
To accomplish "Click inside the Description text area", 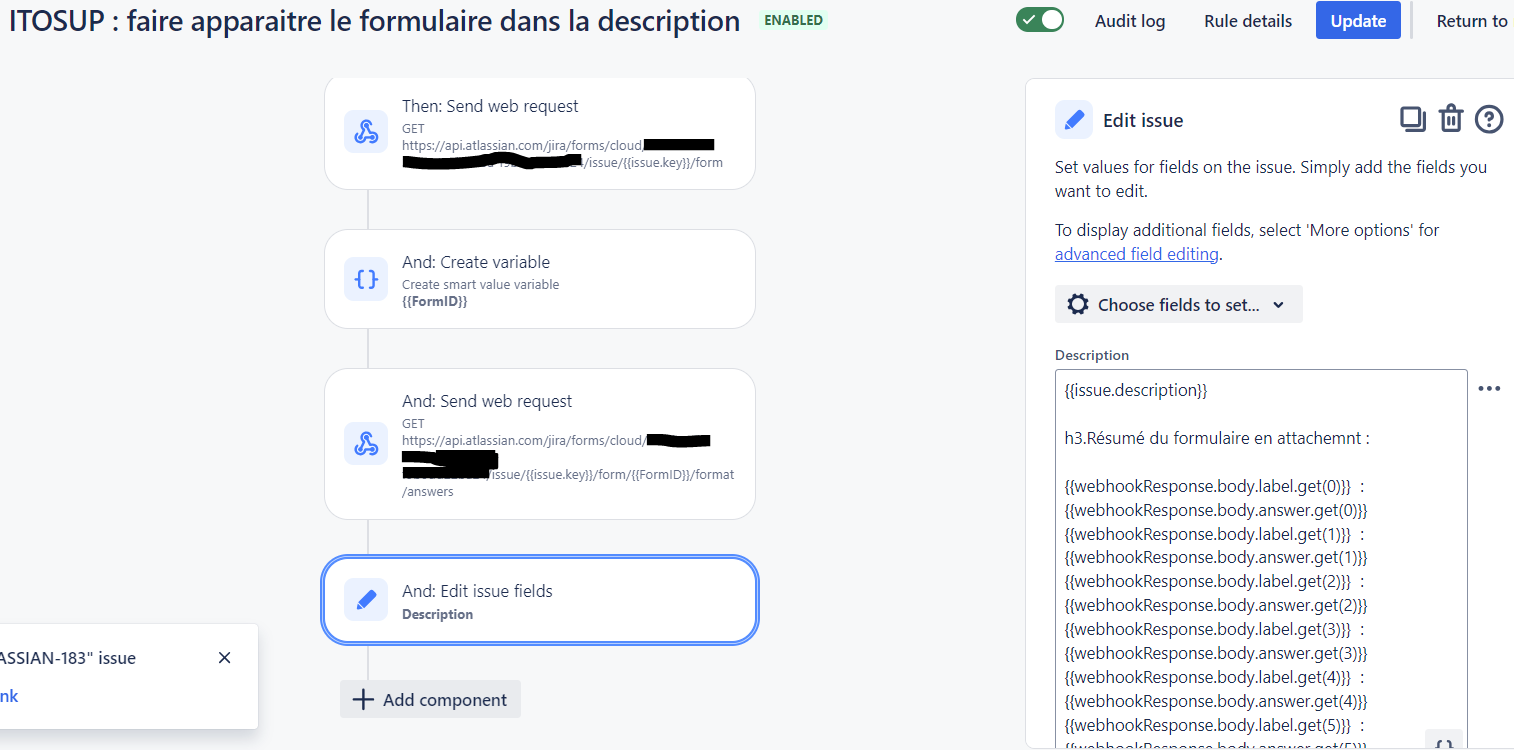I will click(x=1261, y=560).
